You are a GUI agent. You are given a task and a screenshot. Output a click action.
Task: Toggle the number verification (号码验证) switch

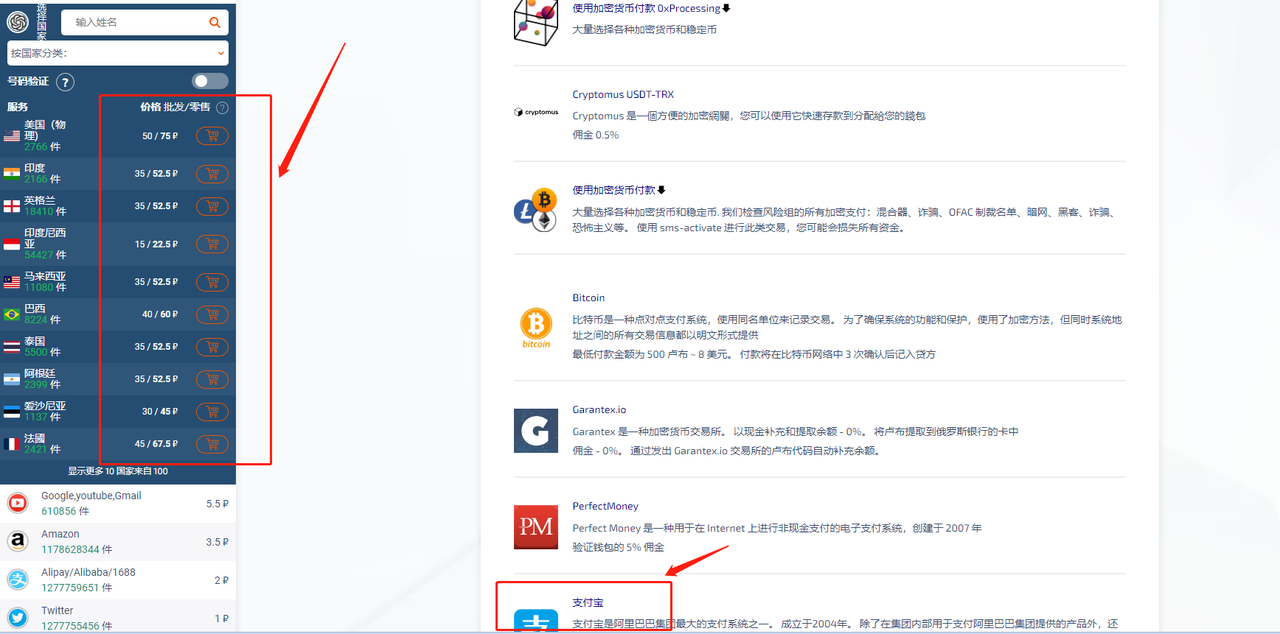[x=210, y=81]
